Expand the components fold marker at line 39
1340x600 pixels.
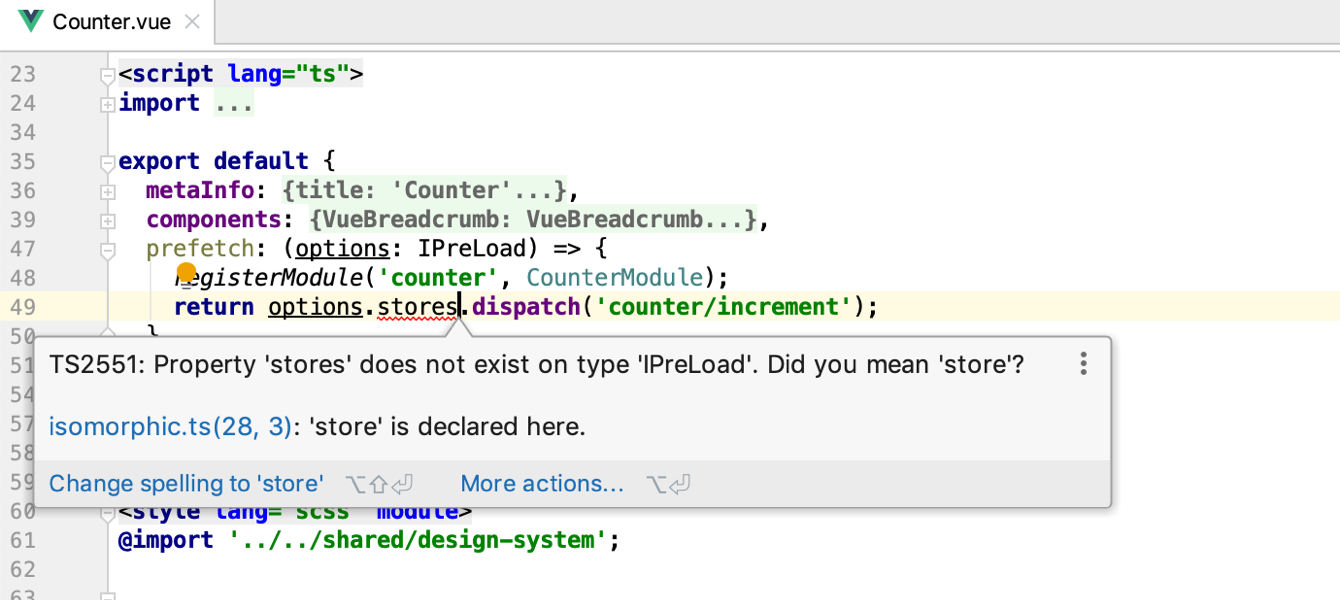108,220
